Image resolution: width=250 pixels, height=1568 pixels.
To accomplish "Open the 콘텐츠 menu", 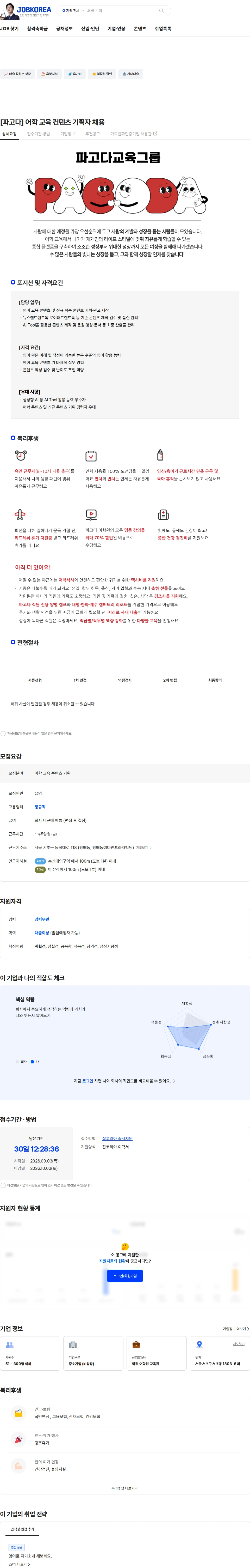I will 140,29.
